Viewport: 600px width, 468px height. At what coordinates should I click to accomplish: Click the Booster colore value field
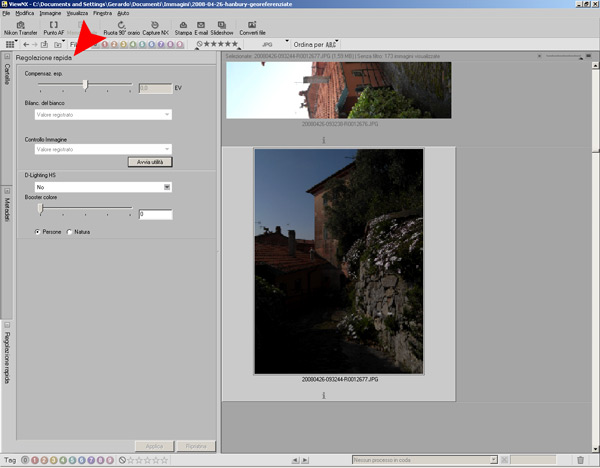point(155,214)
